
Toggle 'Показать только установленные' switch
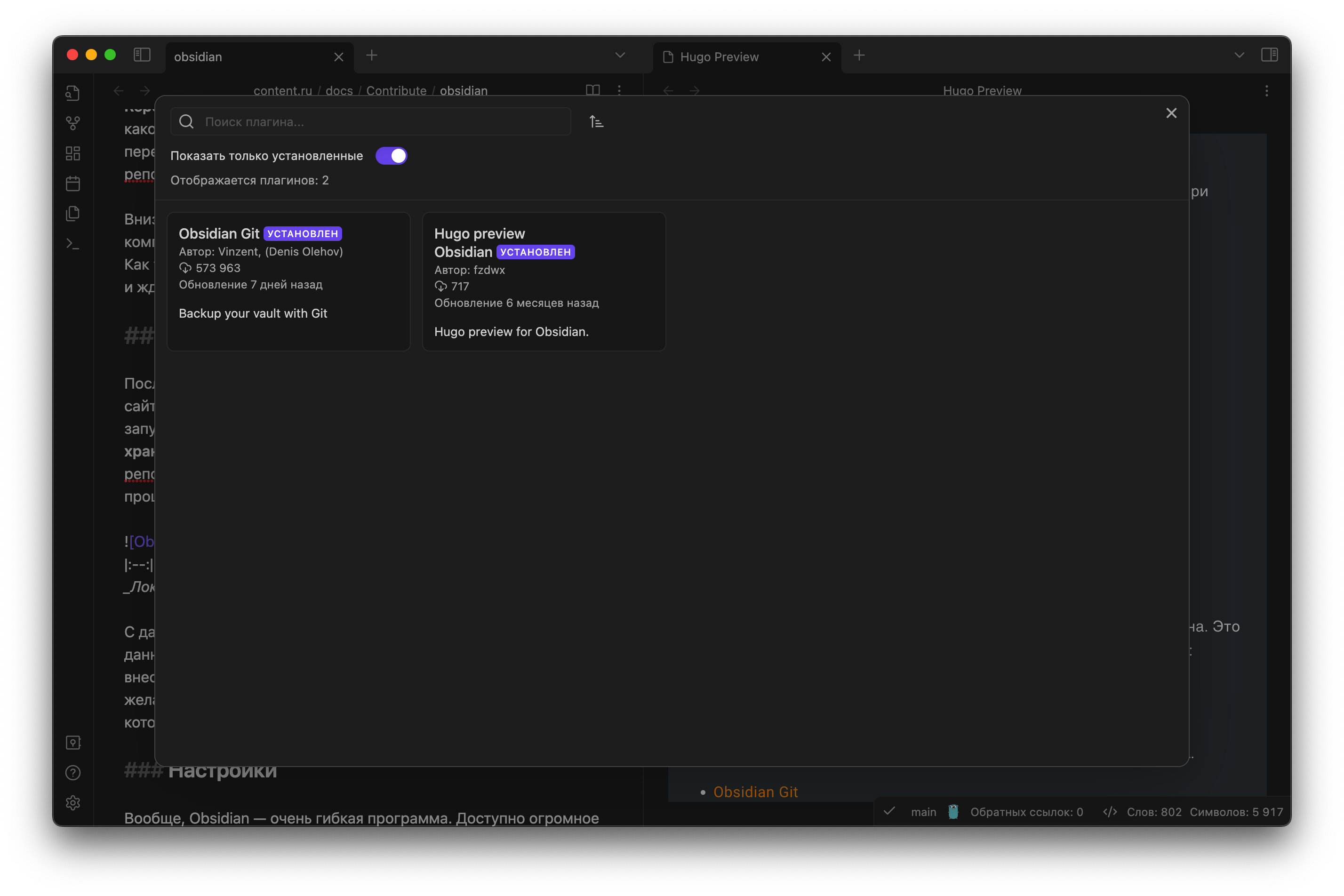click(392, 155)
